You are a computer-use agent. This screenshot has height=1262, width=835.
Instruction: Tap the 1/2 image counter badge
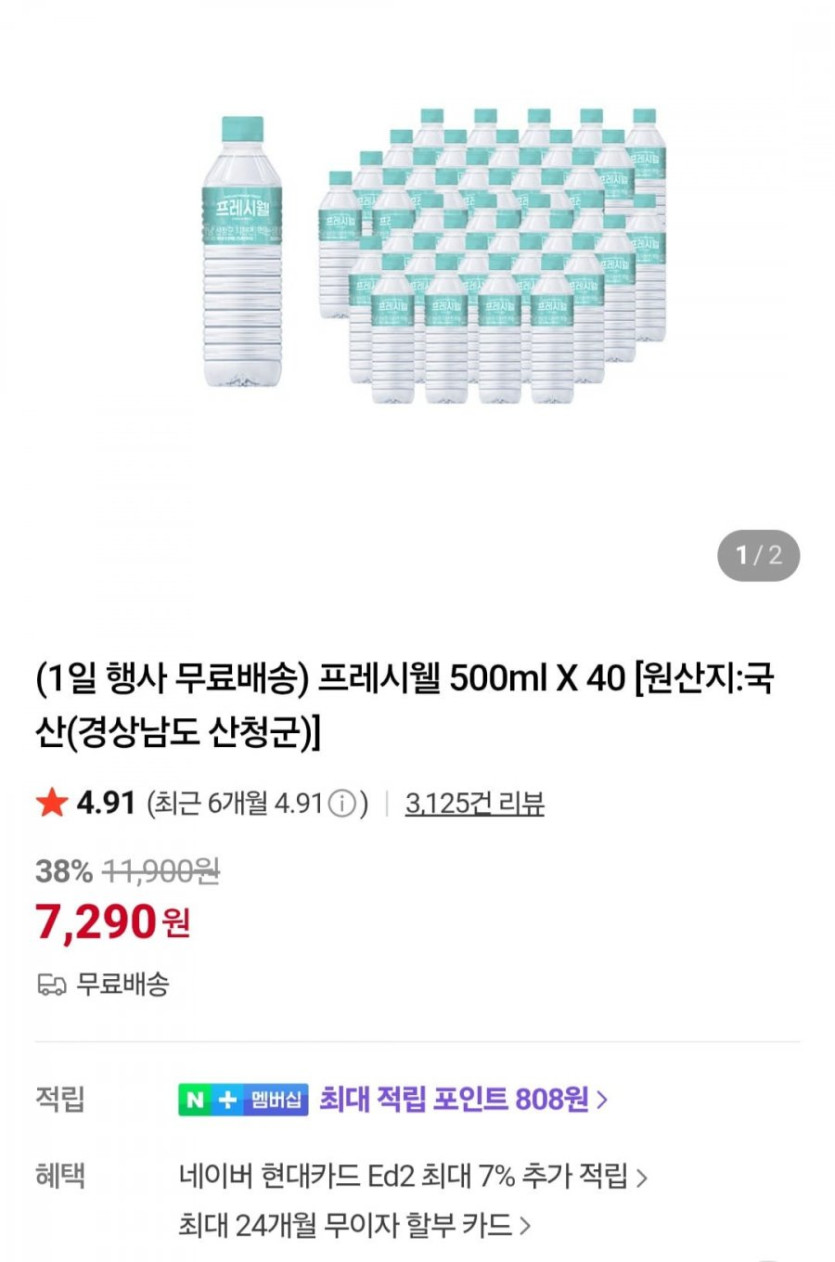click(759, 555)
